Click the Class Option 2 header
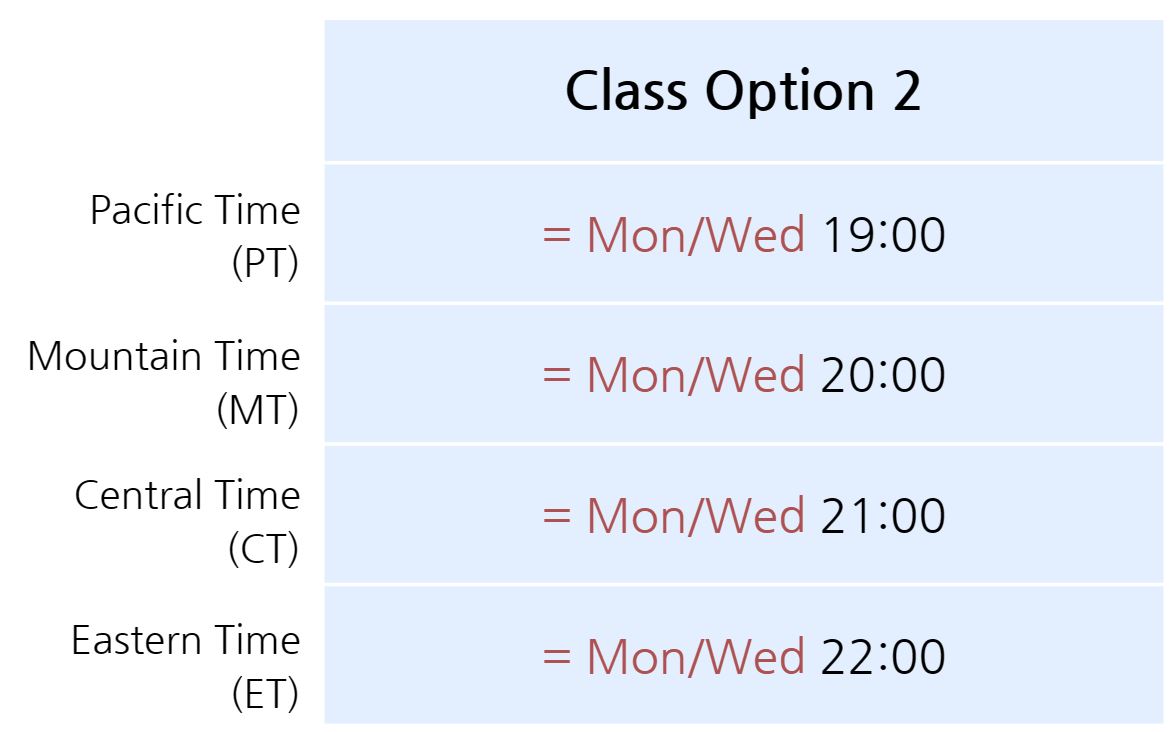Viewport: 1170px width, 732px height. 743,90
